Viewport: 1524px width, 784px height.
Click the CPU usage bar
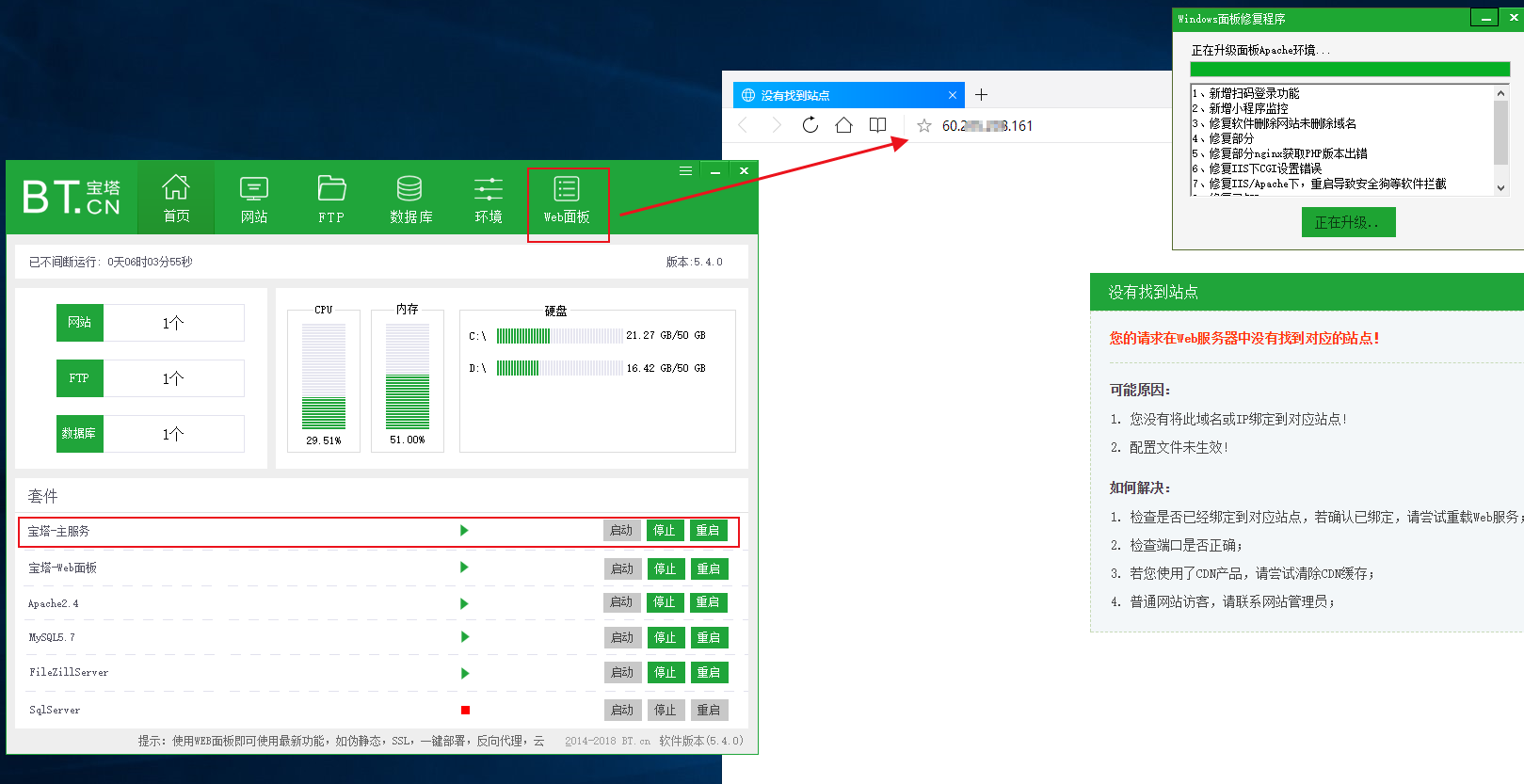[324, 376]
